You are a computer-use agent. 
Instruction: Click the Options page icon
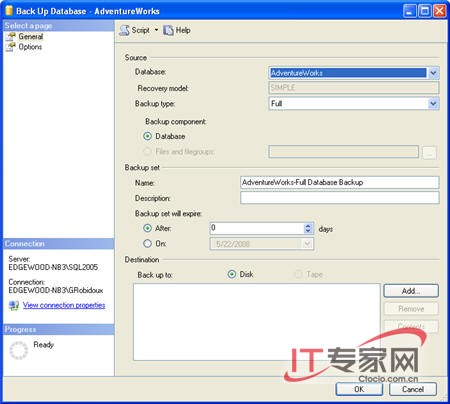pos(11,47)
